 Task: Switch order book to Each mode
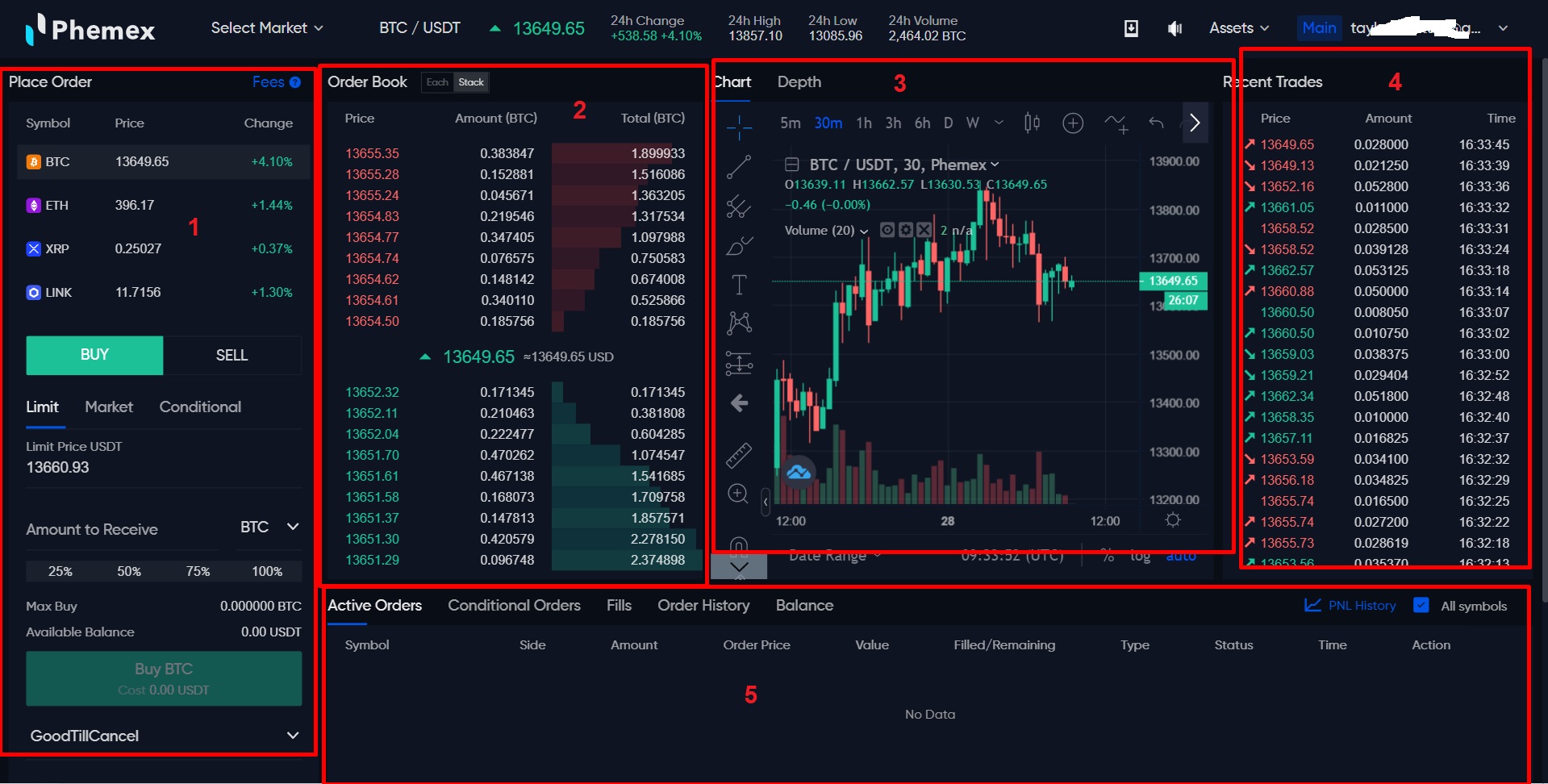(437, 82)
